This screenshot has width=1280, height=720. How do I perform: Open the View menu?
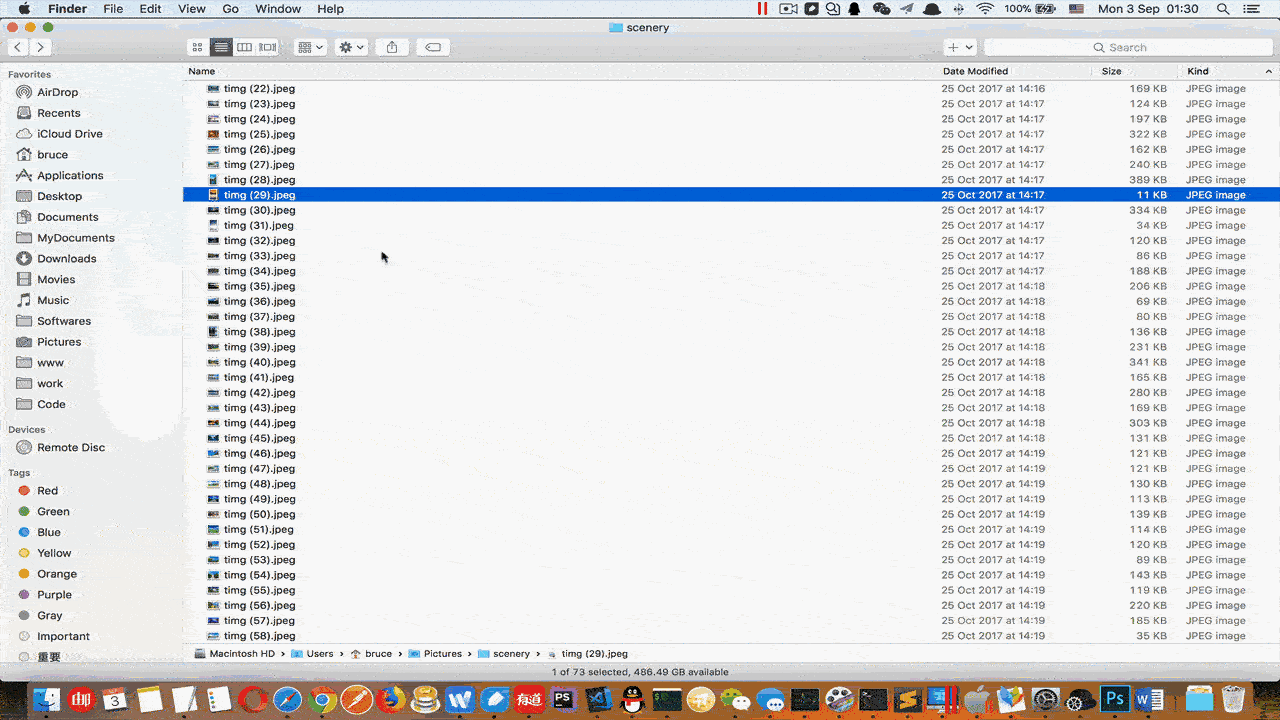[191, 9]
